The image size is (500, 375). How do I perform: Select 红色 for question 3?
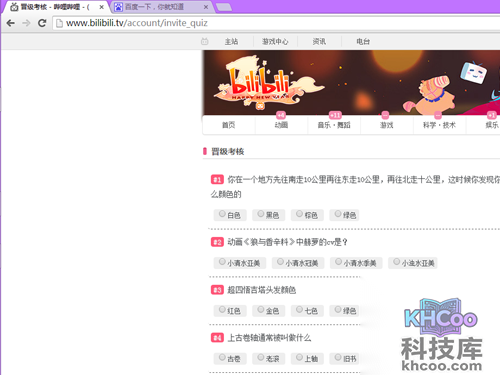230,311
